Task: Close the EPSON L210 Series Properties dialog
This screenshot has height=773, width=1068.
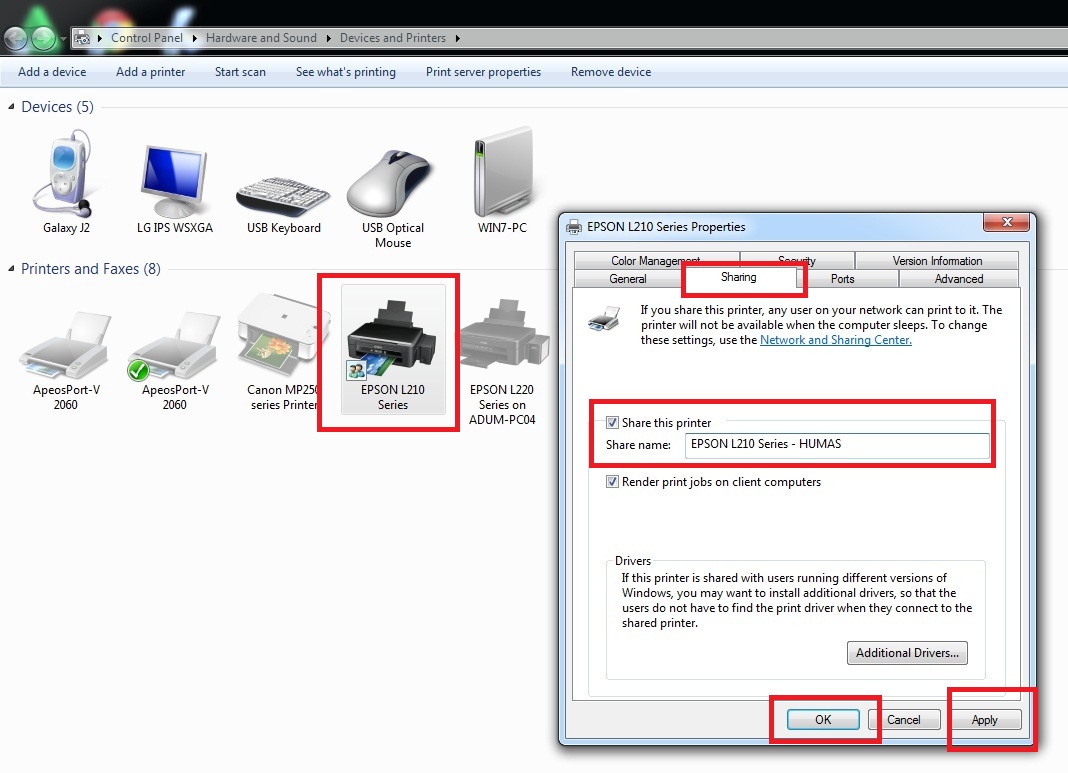Action: point(1006,222)
